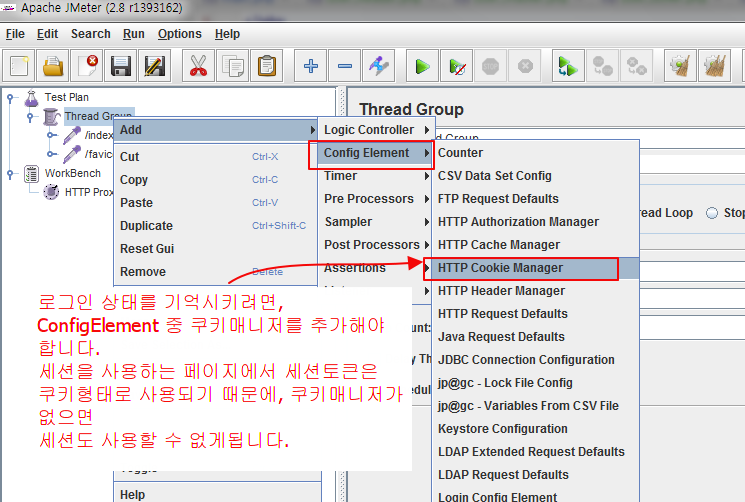
Task: Select the /index sampler pipette icon
Action: [x=72, y=135]
